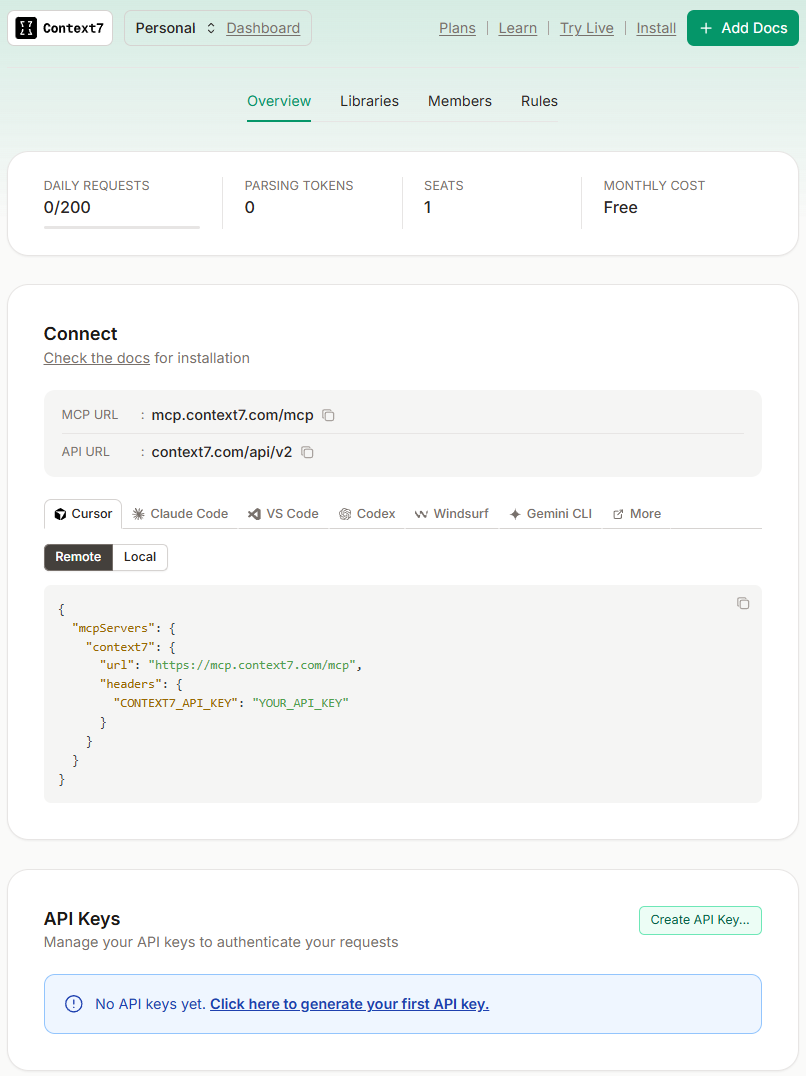Screen dimensions: 806x1076
Task: Switch to the Libraries tab
Action: tap(369, 101)
